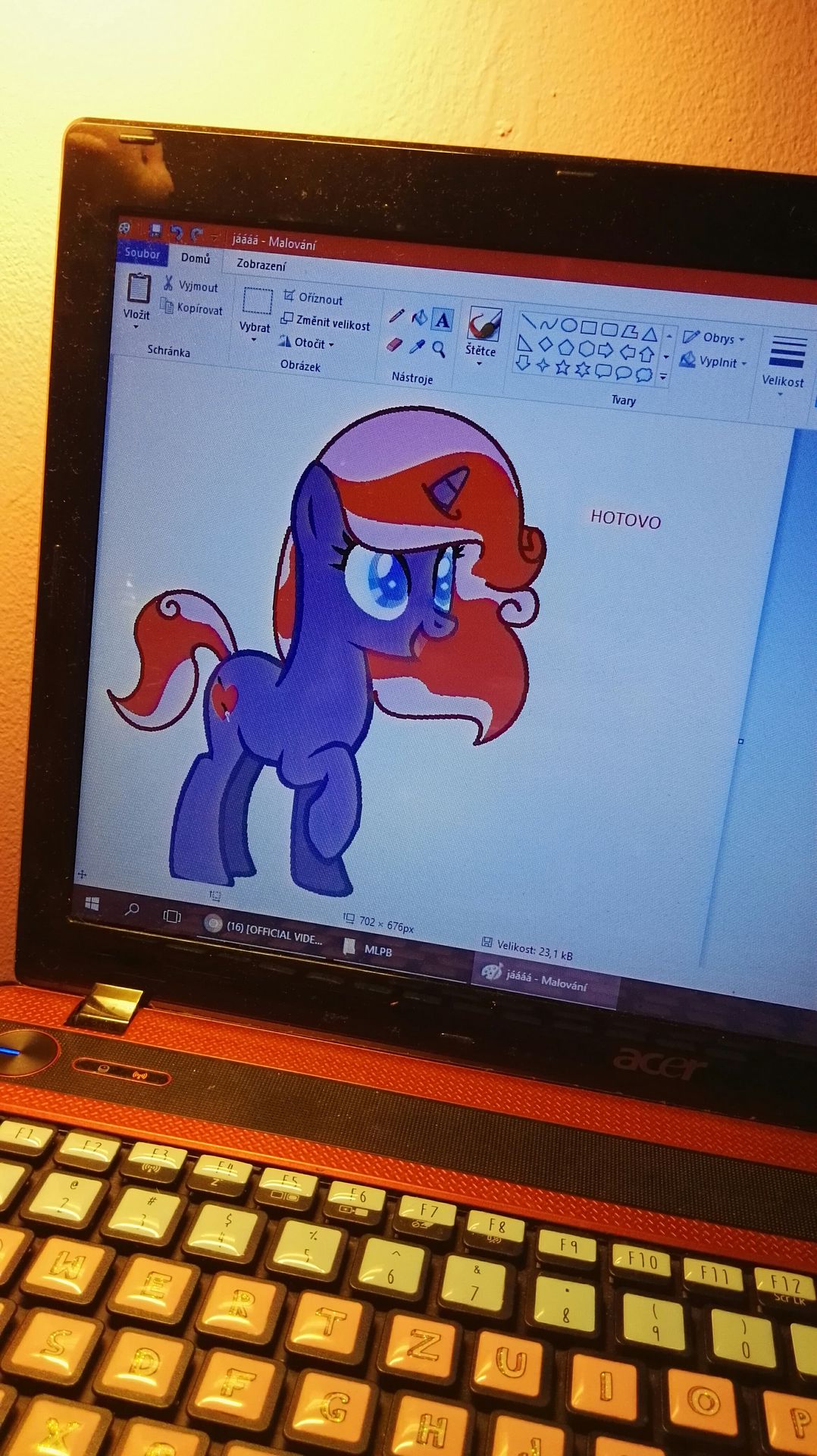Select the Magnifier tool
Viewport: 817px width, 1456px height.
tap(439, 349)
